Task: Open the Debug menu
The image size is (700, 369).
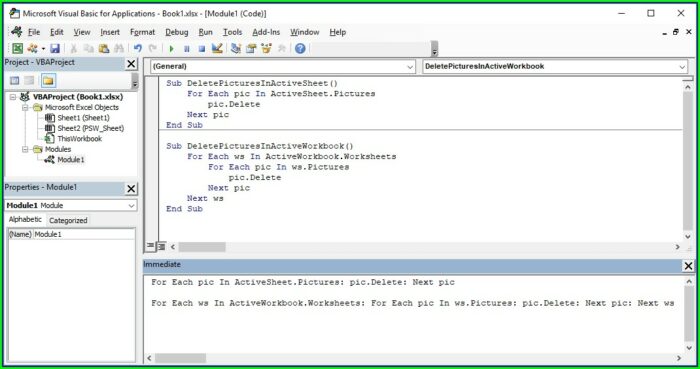Action: pos(177,32)
